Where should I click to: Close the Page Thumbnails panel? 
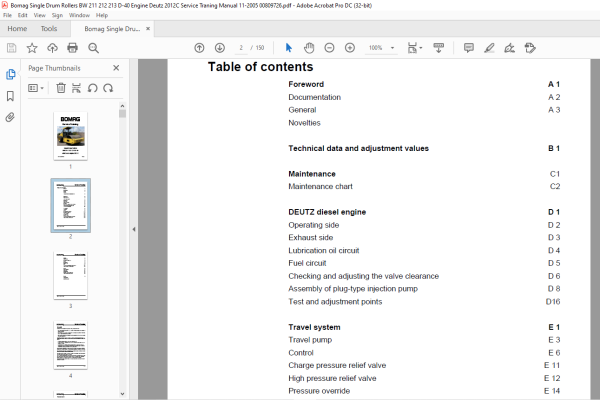point(116,68)
